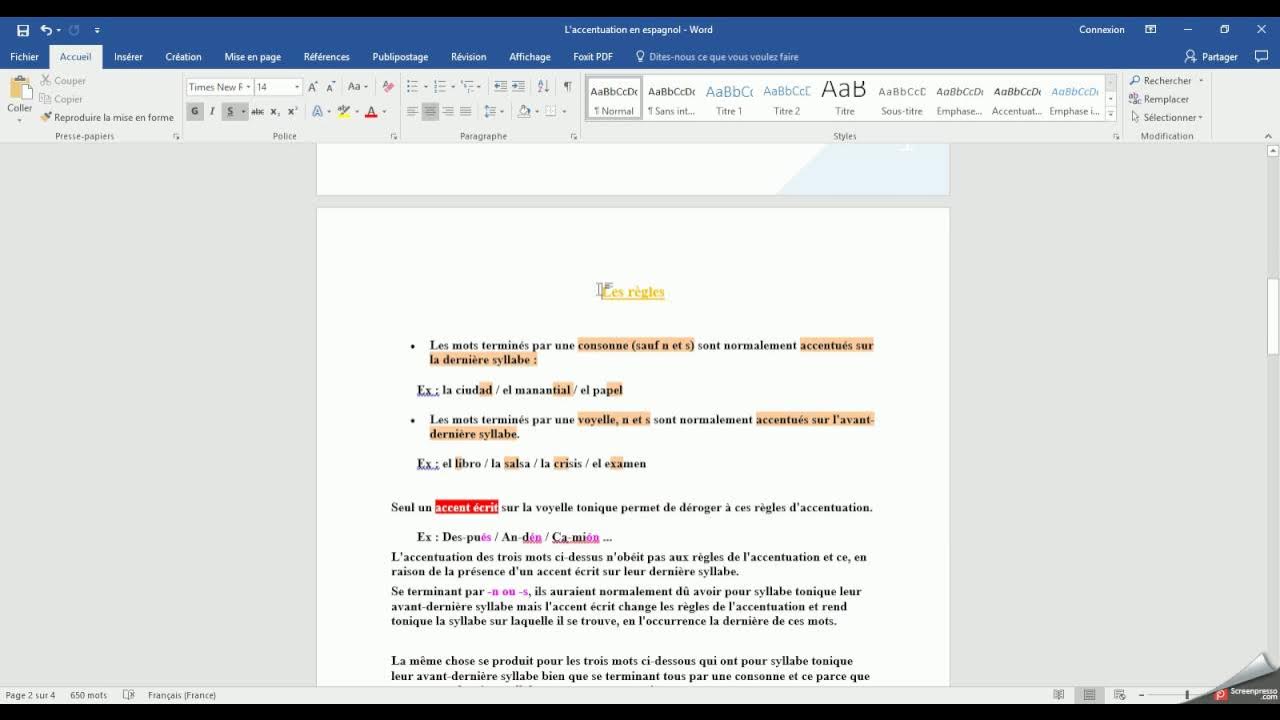
Task: Switch to the Révision tab
Action: coord(468,57)
